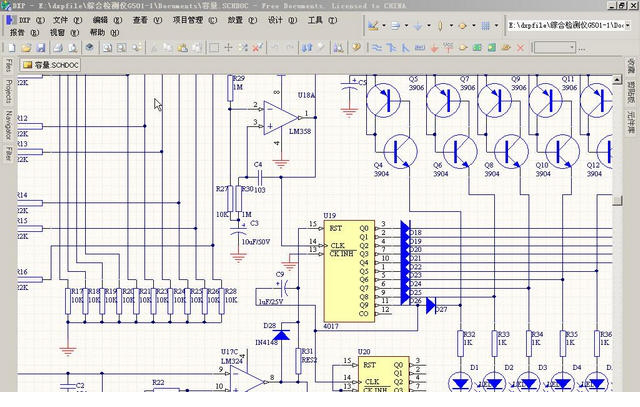Viewport: 640px width, 407px height.
Task: Open the 视窗 (W) menu
Action: point(64,32)
